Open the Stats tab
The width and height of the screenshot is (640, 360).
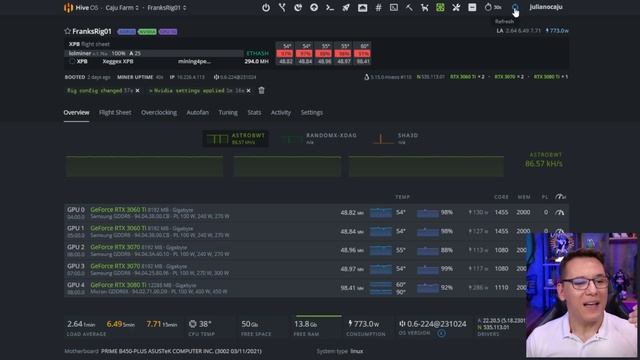[254, 113]
